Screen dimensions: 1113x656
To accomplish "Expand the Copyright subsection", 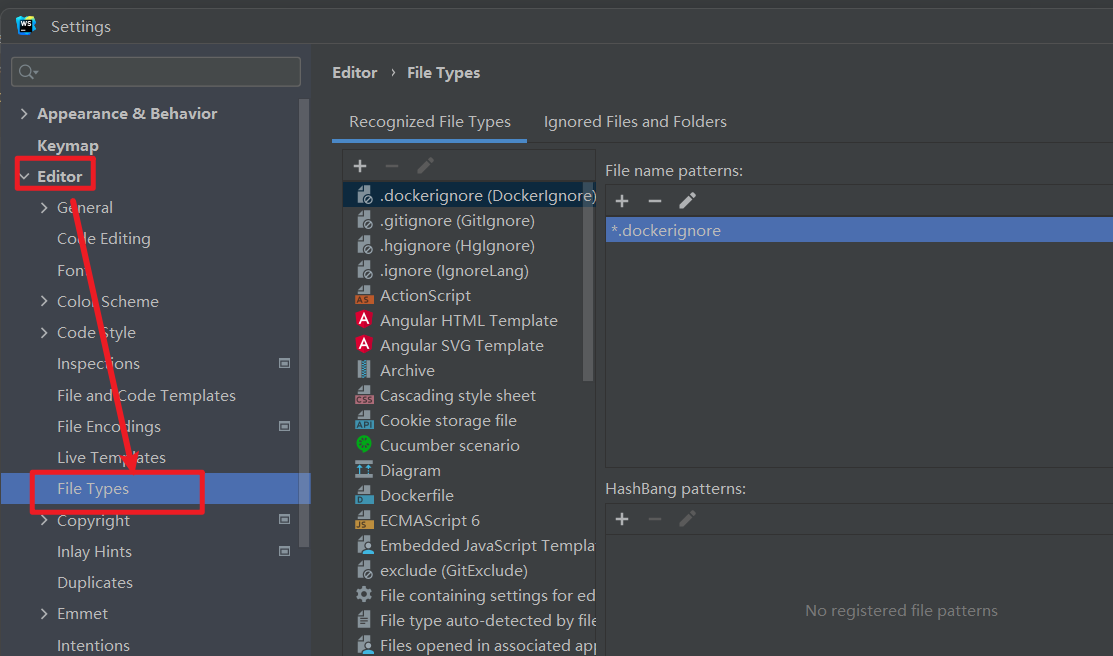I will [44, 520].
